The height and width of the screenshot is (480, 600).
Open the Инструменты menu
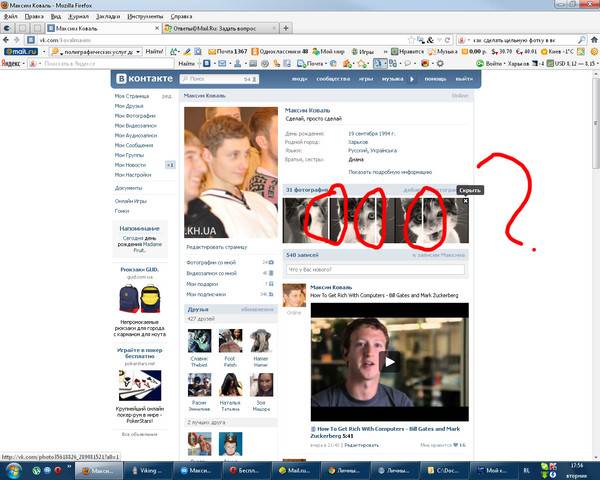pos(145,16)
